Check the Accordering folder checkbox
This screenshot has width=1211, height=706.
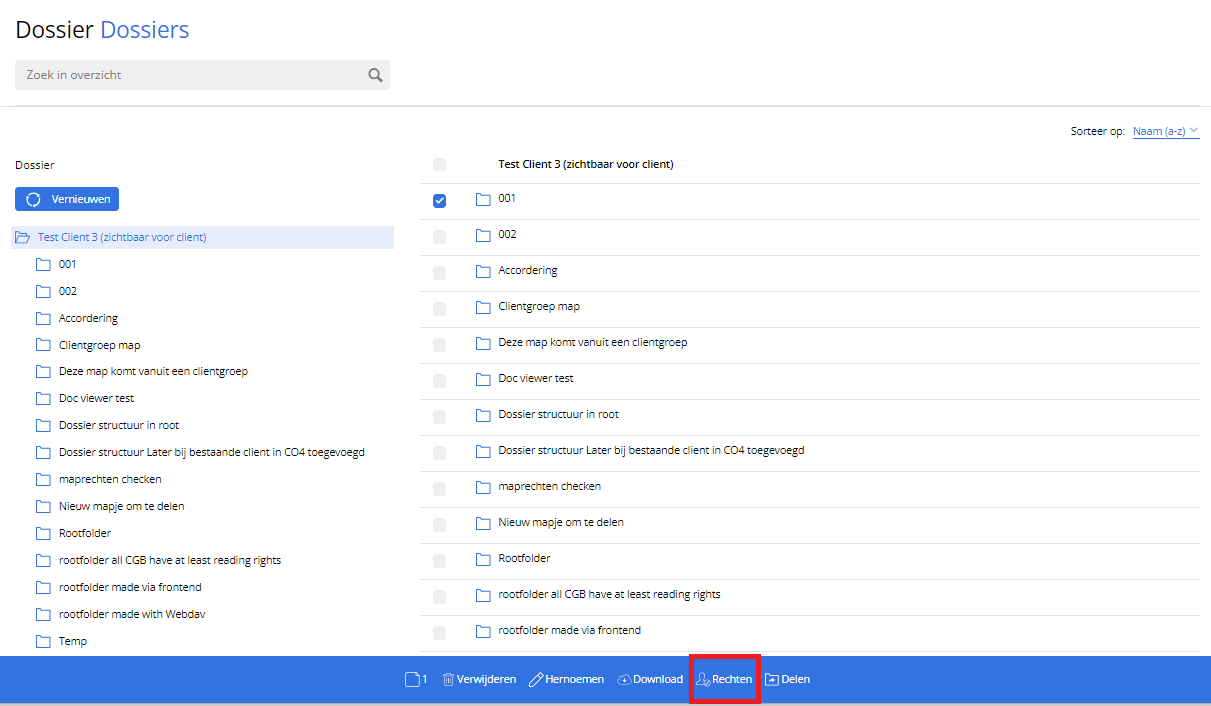point(439,273)
